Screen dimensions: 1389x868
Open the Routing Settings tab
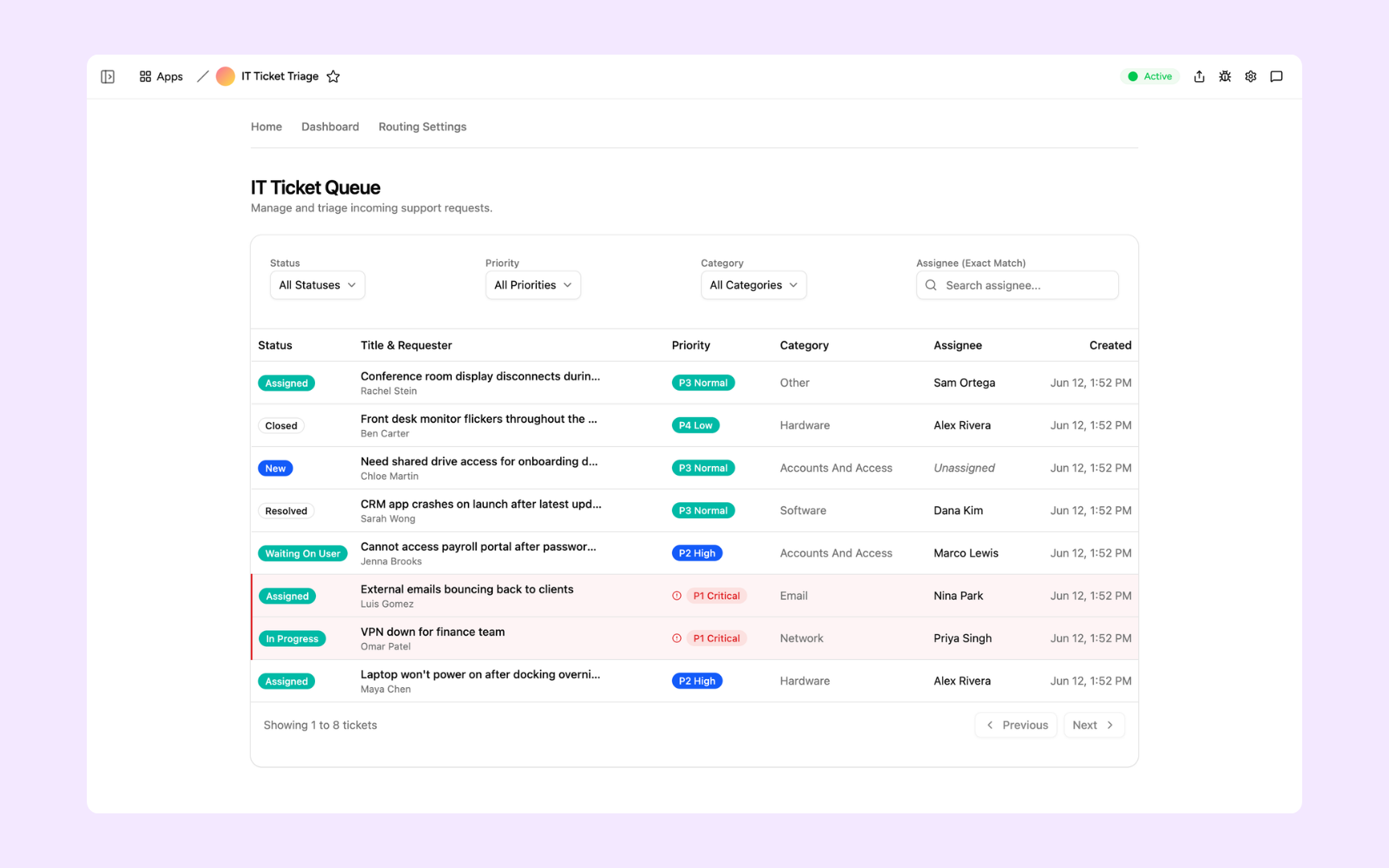[422, 127]
